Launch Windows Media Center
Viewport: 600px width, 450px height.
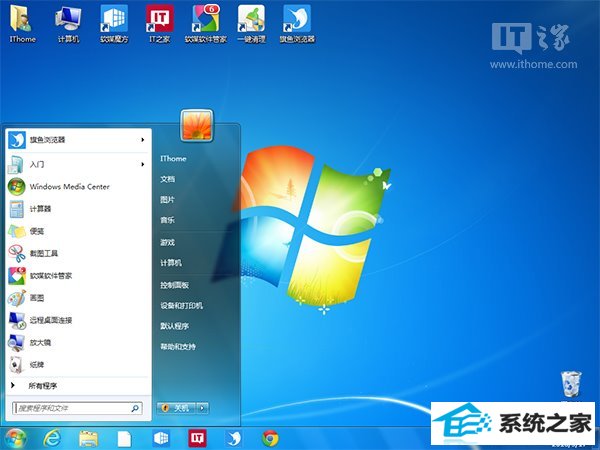pyautogui.click(x=78, y=187)
